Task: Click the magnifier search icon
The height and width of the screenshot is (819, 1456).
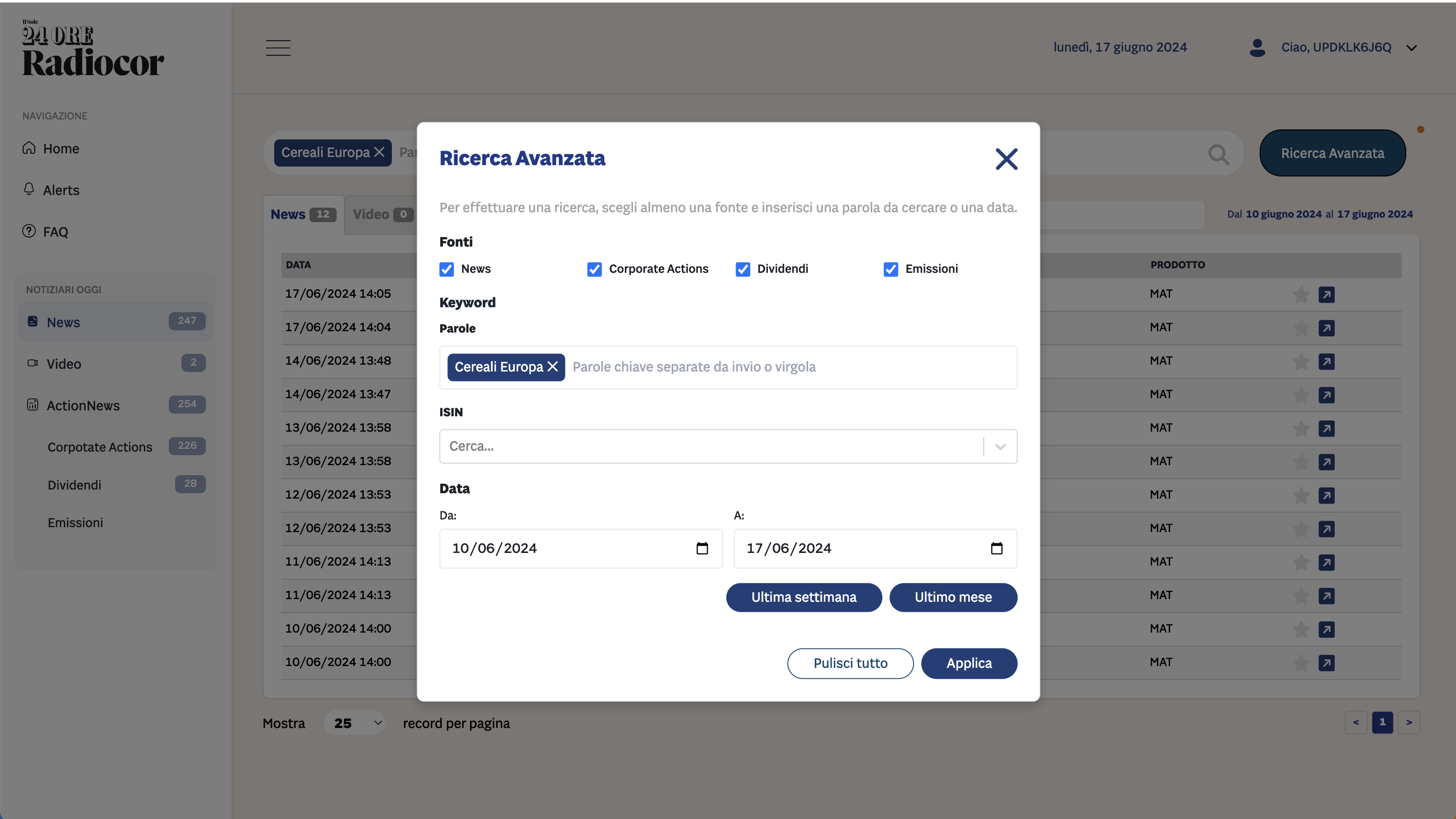Action: tap(1218, 154)
